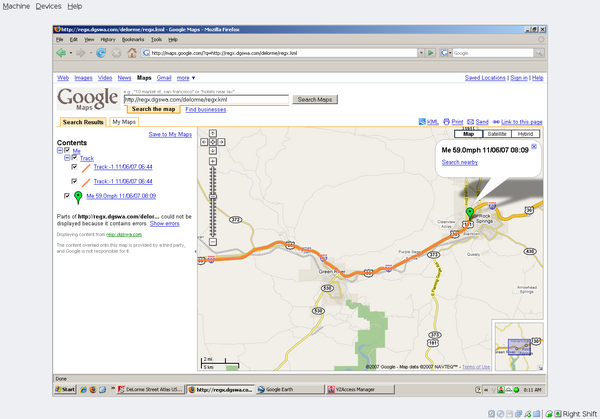Click the Stop loading icon

tap(117, 53)
